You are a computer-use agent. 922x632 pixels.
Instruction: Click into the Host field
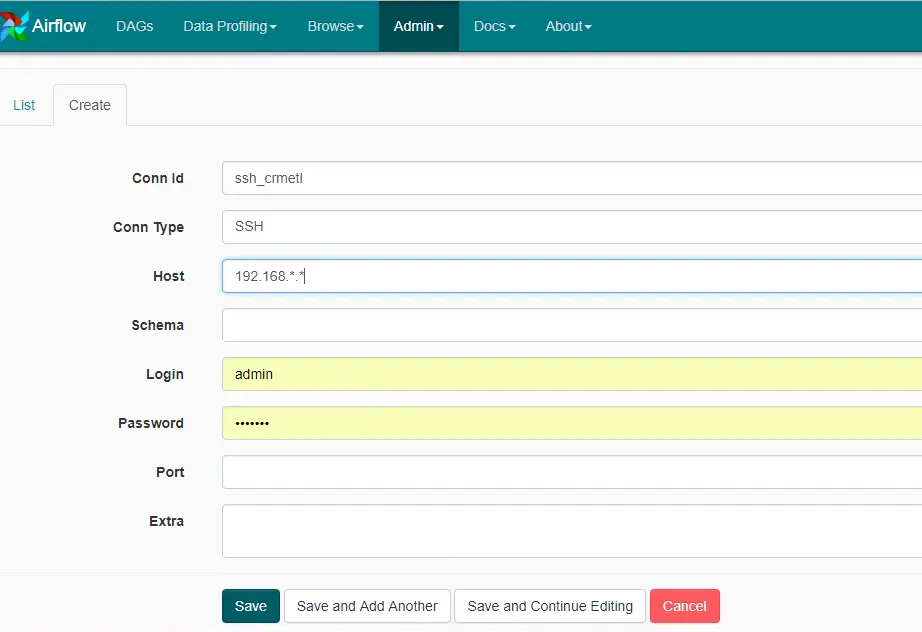[572, 276]
